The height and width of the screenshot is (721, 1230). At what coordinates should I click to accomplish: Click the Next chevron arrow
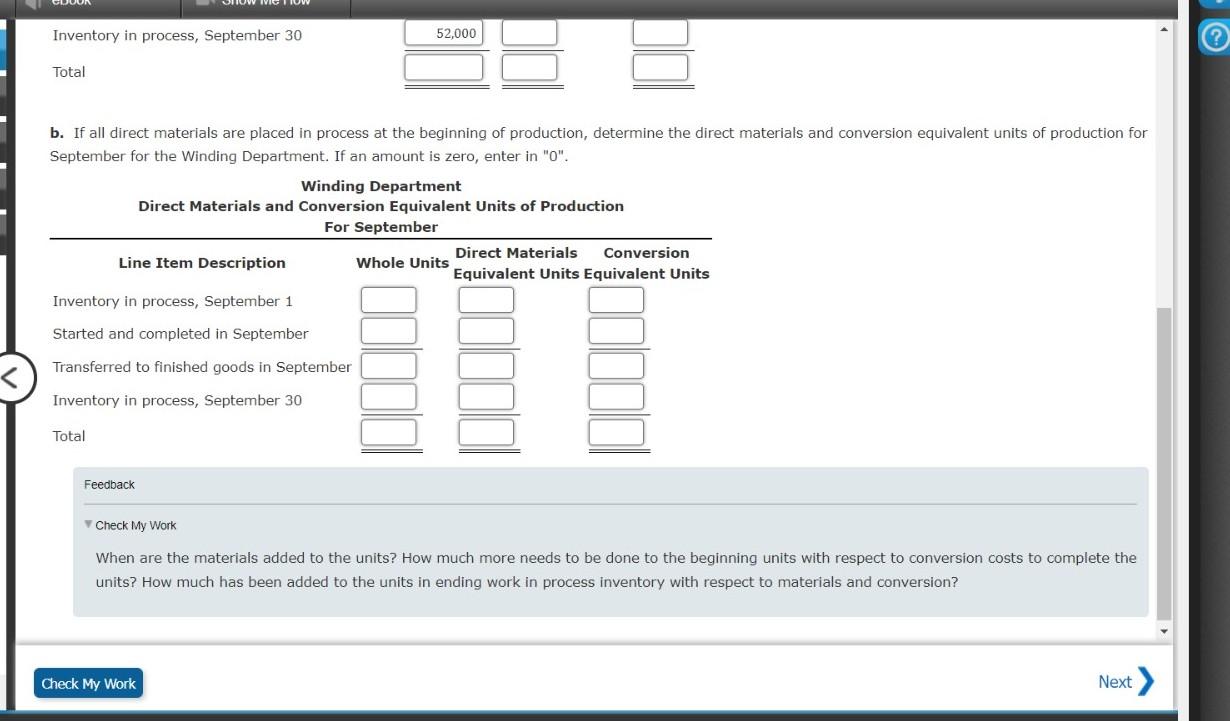(x=1146, y=682)
